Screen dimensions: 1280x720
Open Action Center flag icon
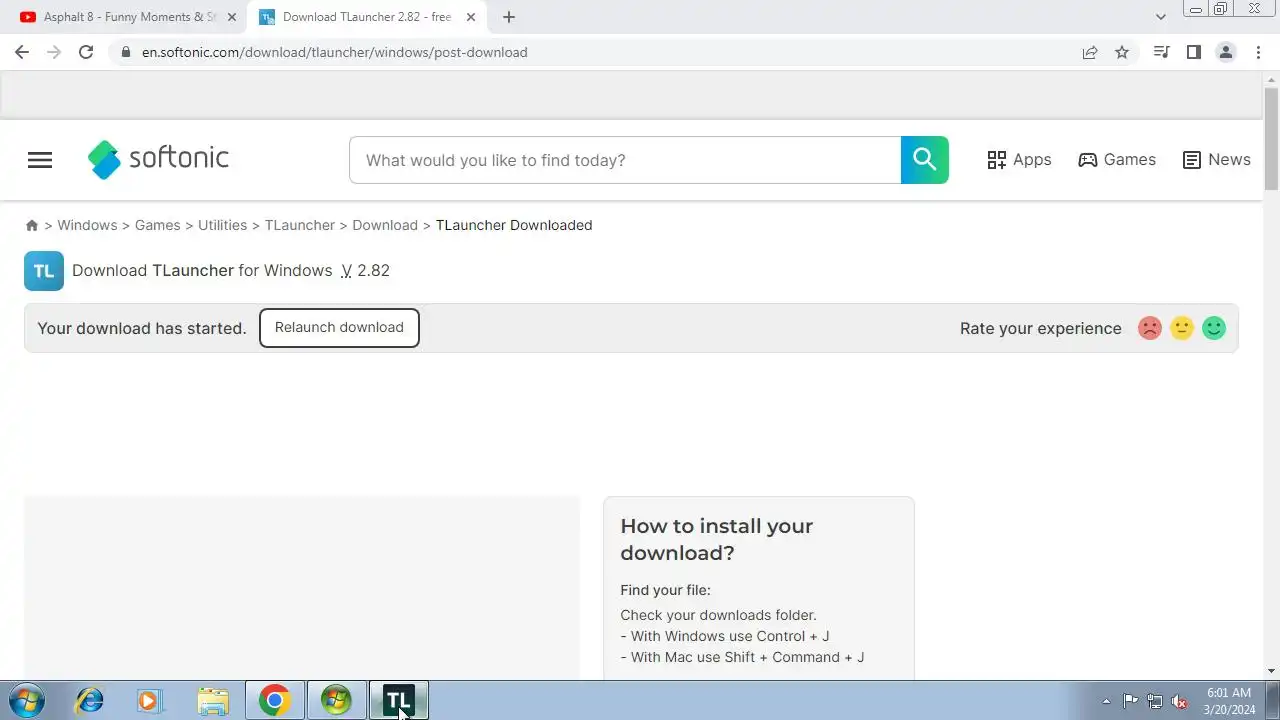tap(1131, 701)
